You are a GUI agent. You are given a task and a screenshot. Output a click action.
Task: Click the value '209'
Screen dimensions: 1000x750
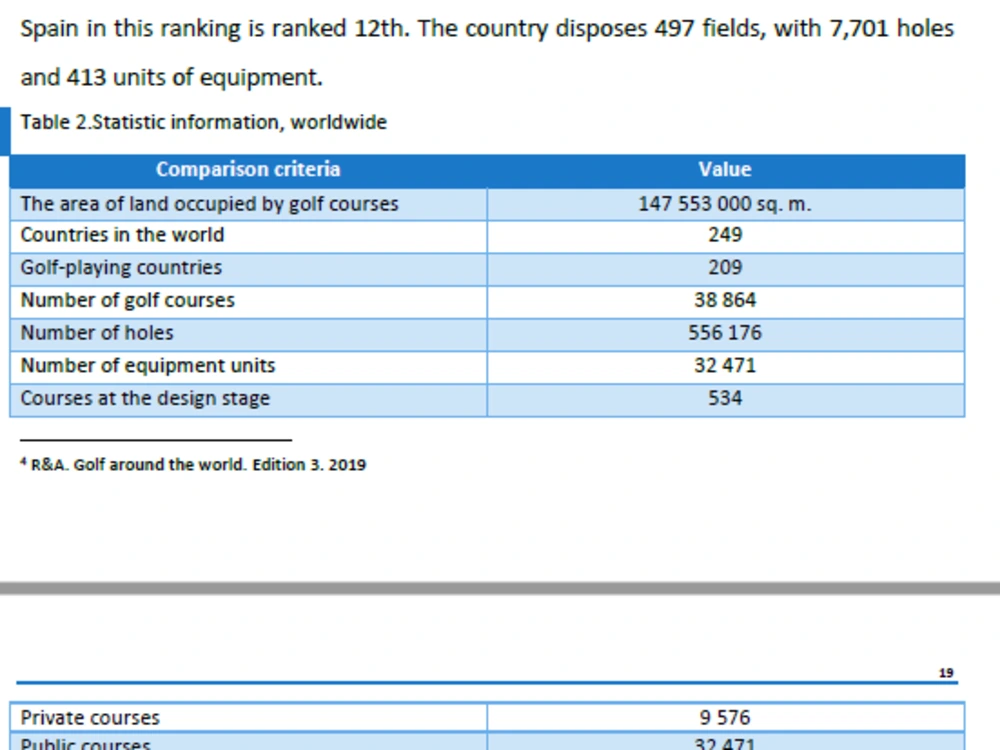click(725, 267)
